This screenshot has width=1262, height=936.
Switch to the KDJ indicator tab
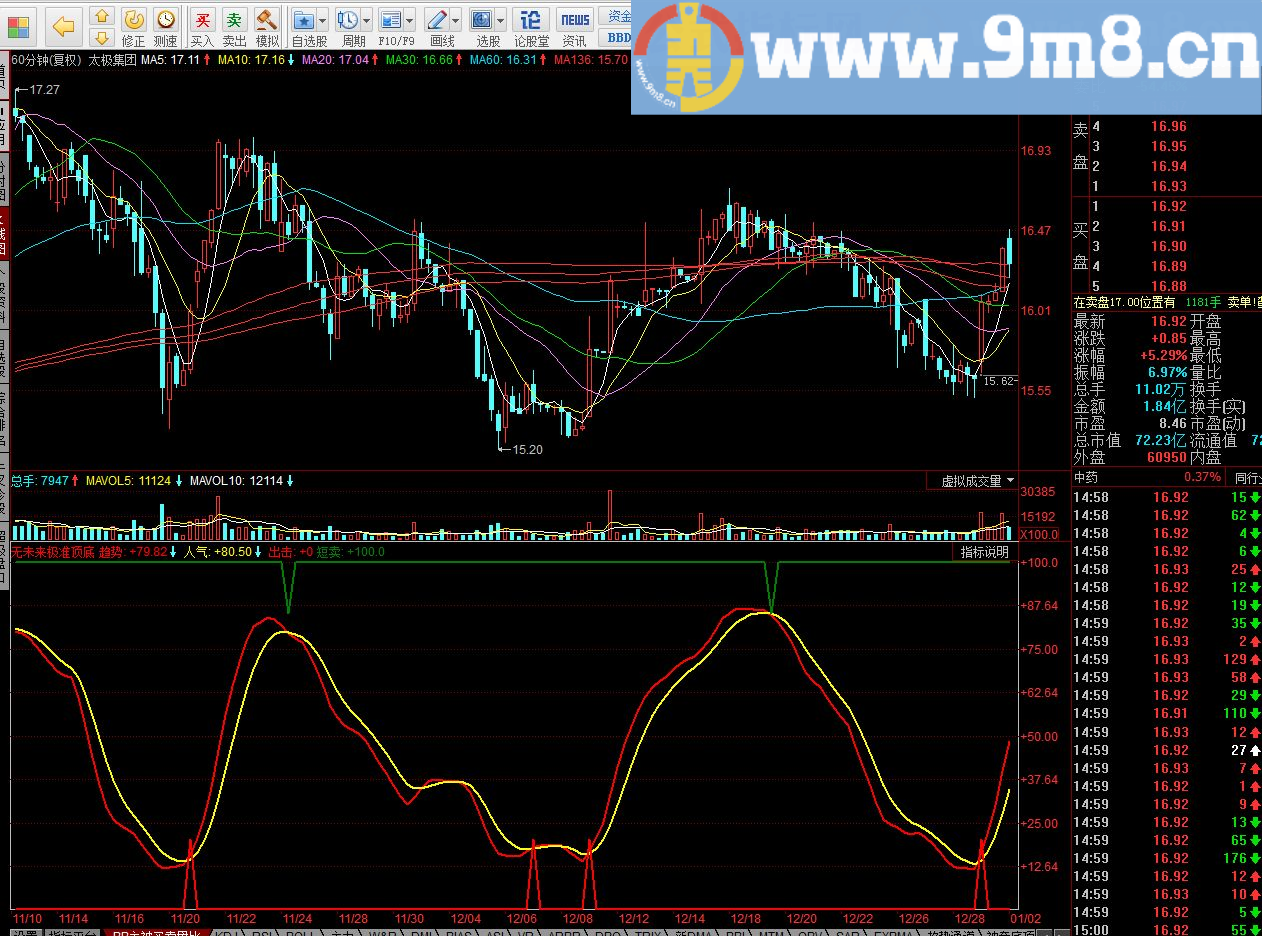coord(227,932)
